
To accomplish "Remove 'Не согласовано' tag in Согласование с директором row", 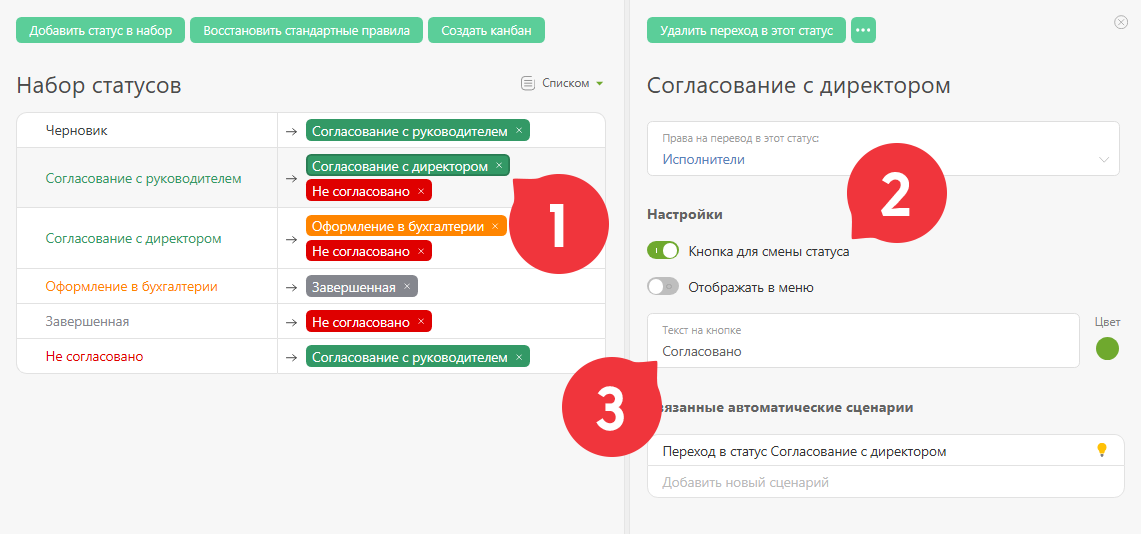I will pyautogui.click(x=421, y=251).
